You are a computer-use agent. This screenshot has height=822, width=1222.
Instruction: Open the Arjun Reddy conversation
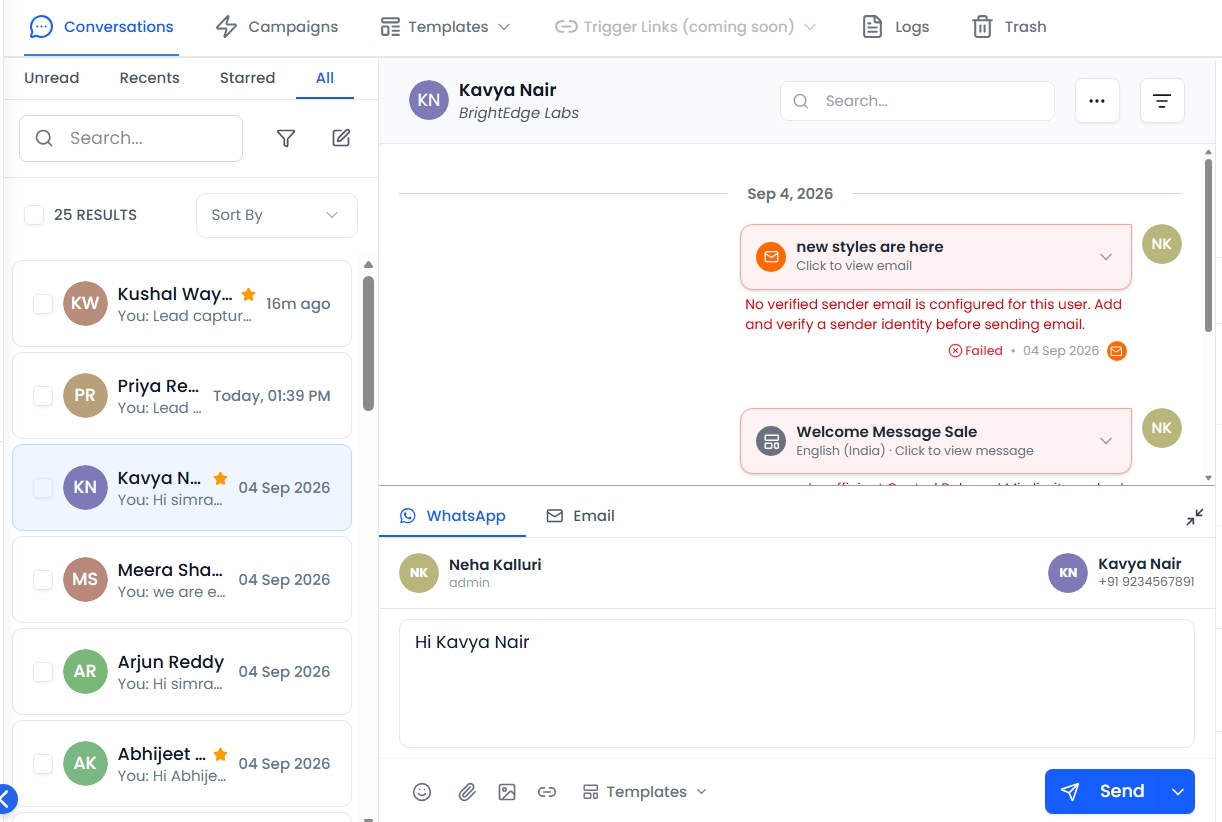pos(182,672)
